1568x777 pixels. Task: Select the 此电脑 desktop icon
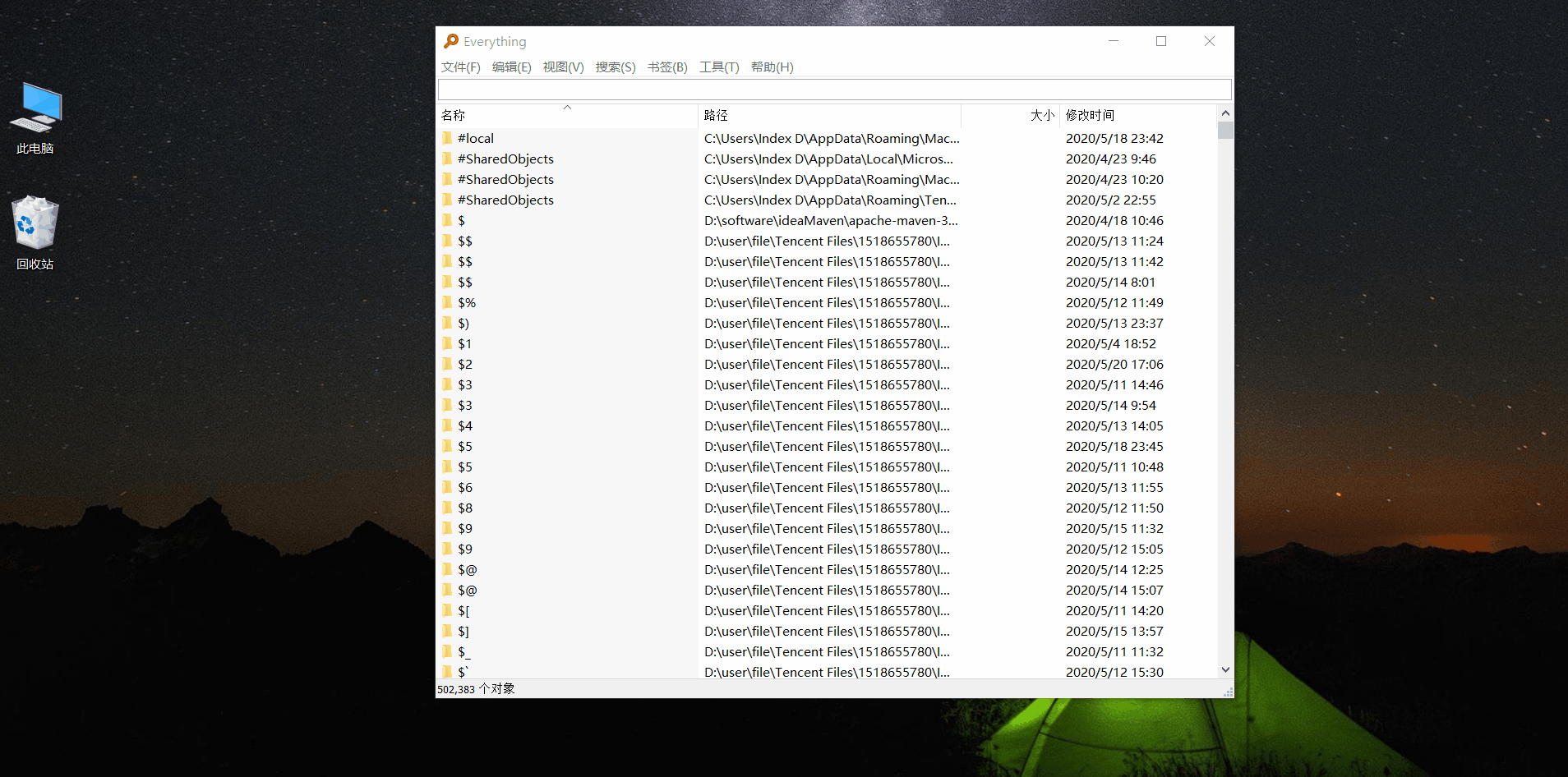[35, 118]
